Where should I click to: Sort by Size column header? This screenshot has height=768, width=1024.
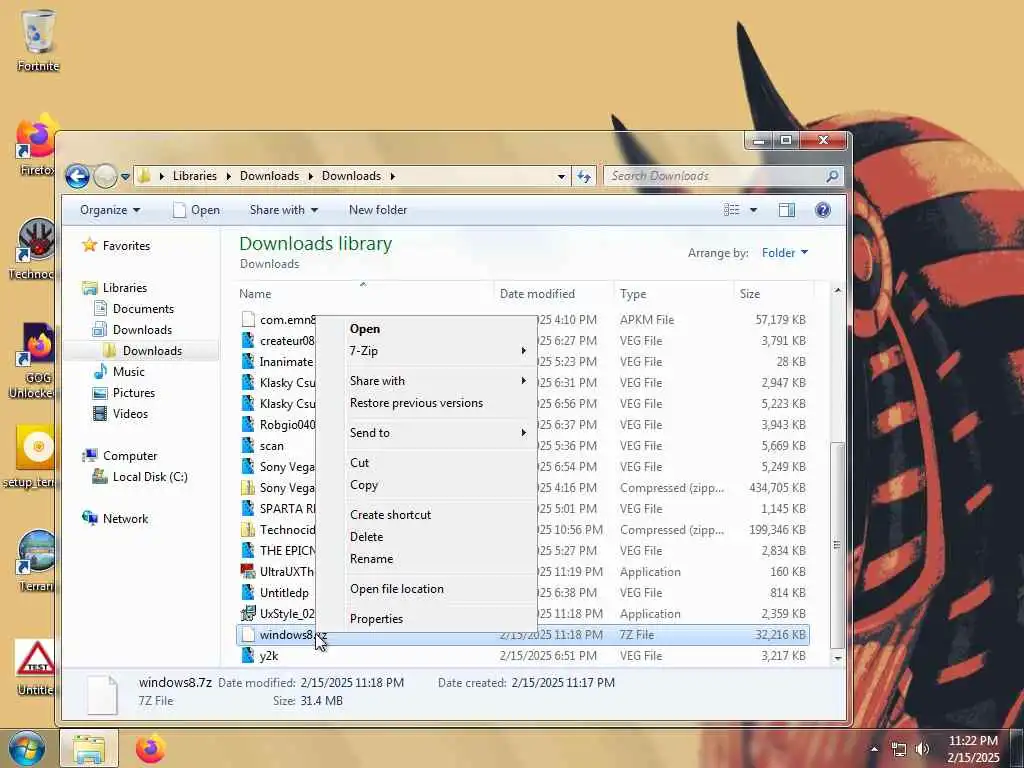point(774,294)
